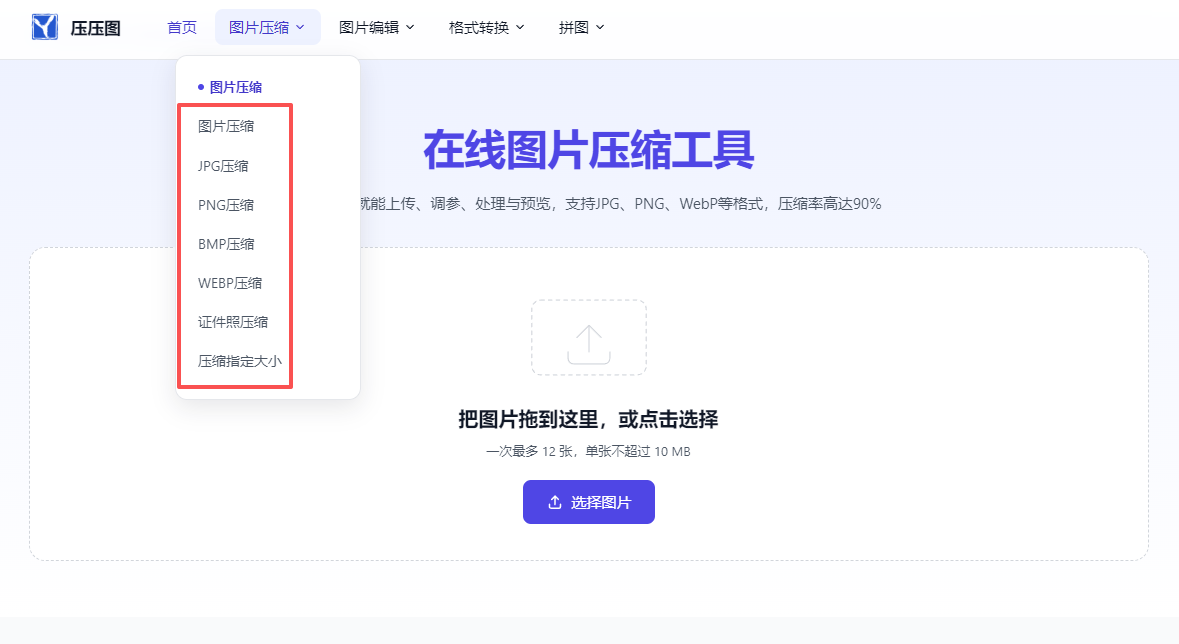Image resolution: width=1179 pixels, height=644 pixels.
Task: Click the 选择图片 upload button
Action: (x=589, y=502)
